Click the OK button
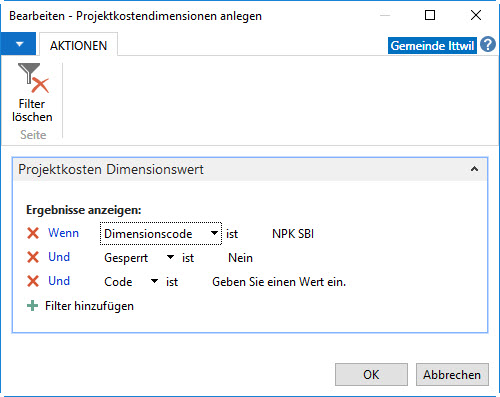 [x=371, y=375]
